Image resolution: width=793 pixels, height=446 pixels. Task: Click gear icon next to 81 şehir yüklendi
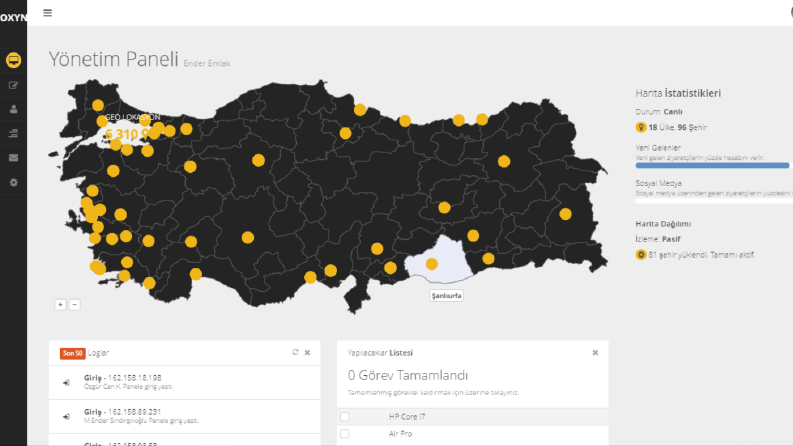pos(641,254)
